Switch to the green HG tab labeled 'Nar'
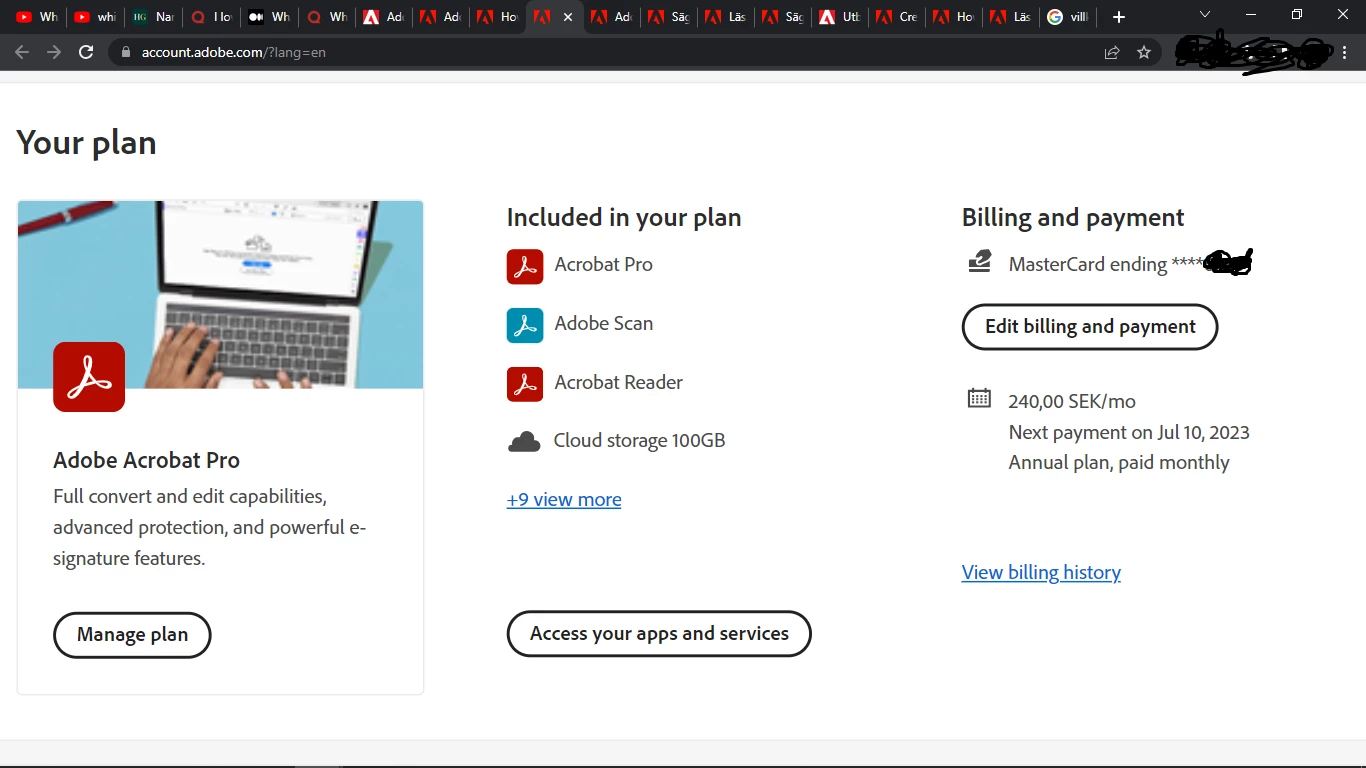1366x768 pixels. [153, 17]
